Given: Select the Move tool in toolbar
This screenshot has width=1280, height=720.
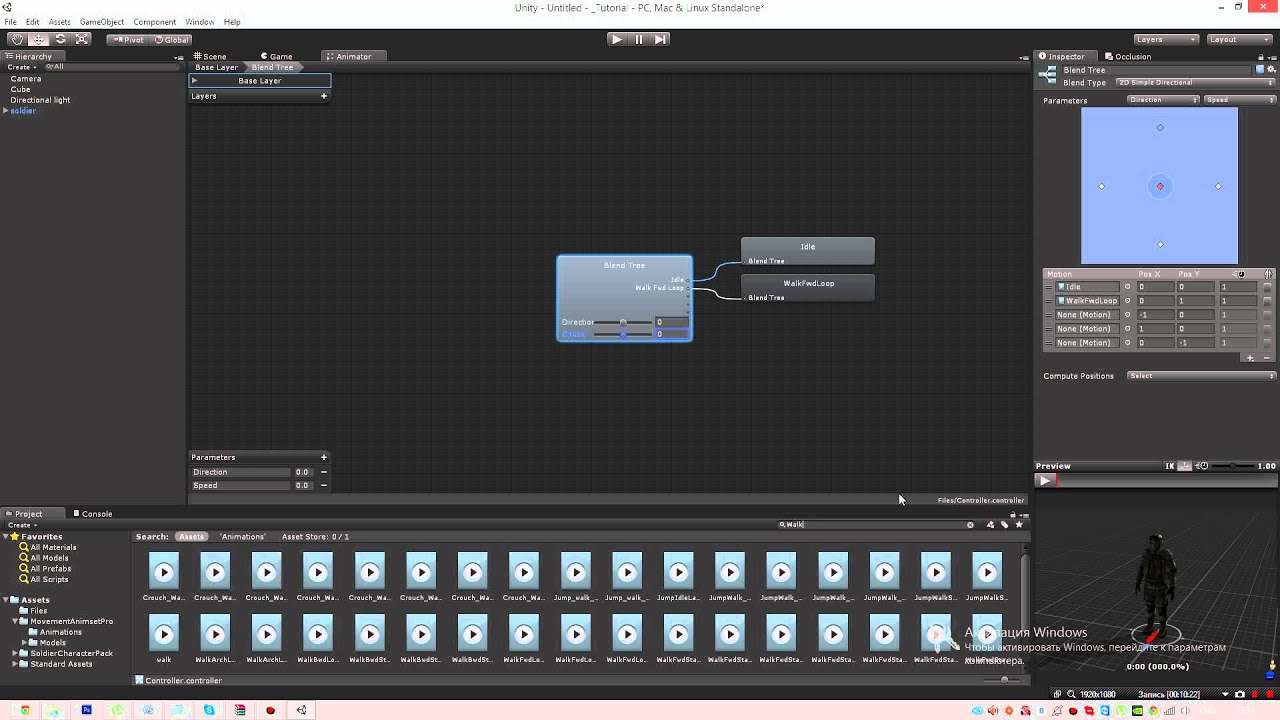Looking at the screenshot, I should [38, 39].
